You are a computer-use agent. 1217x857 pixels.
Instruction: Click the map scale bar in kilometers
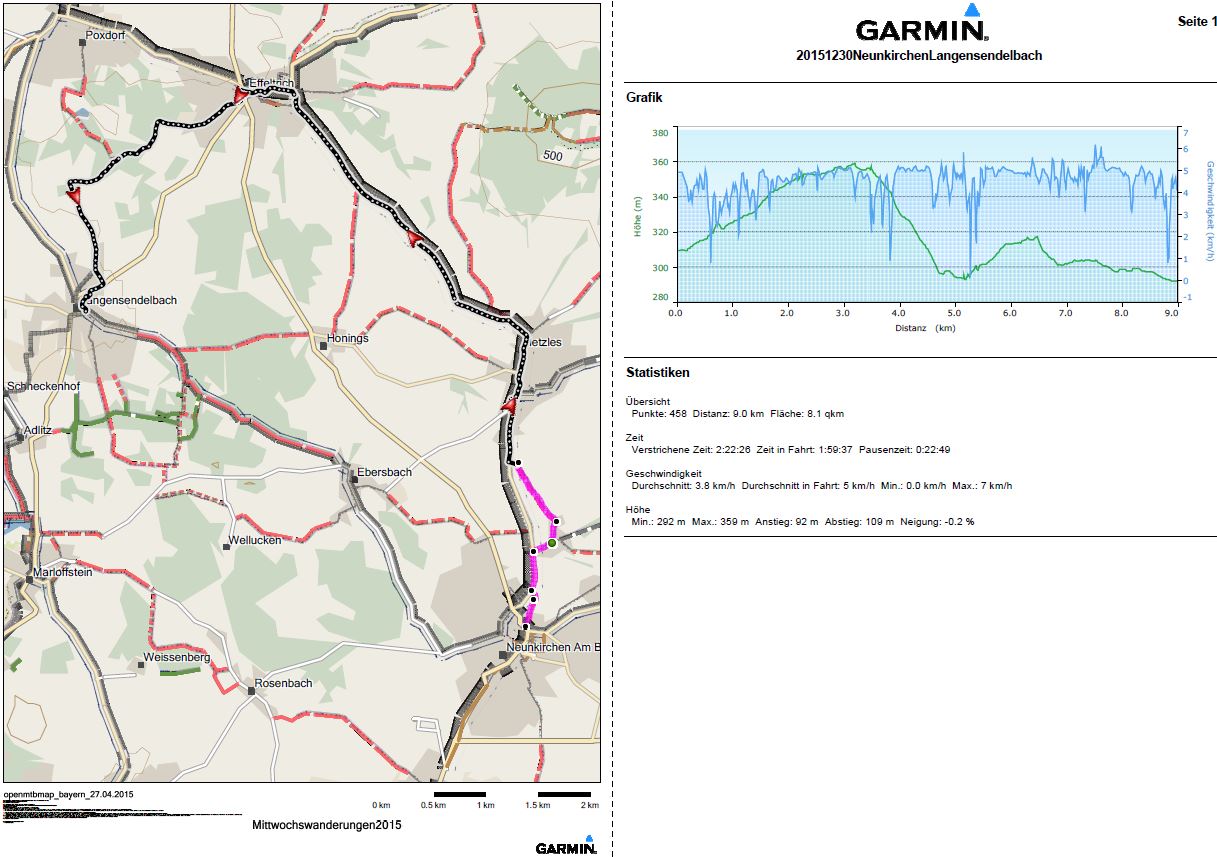pos(486,797)
